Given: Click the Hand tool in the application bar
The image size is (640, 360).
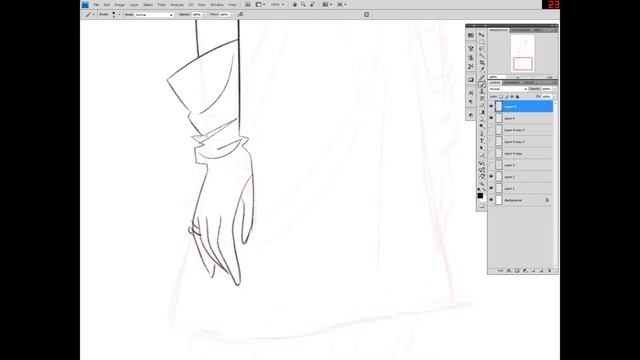Looking at the screenshot, I should click(295, 4).
